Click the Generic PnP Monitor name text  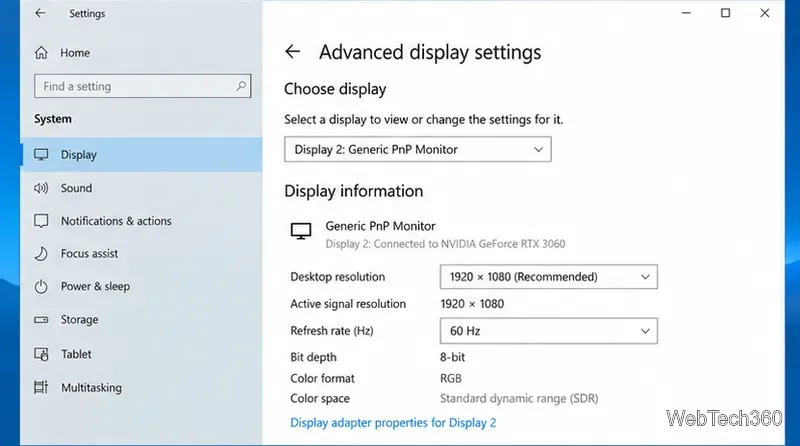pyautogui.click(x=381, y=226)
